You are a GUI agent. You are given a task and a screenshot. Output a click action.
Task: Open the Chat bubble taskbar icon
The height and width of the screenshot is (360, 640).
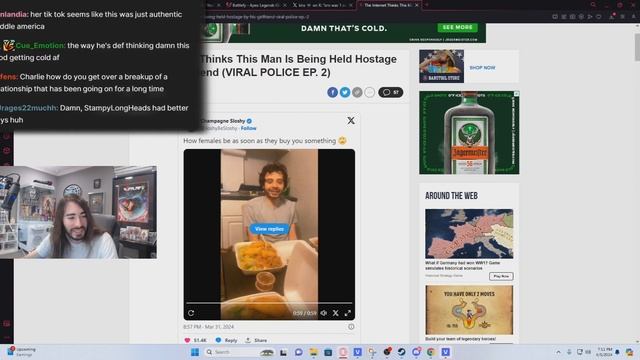pyautogui.click(x=298, y=352)
